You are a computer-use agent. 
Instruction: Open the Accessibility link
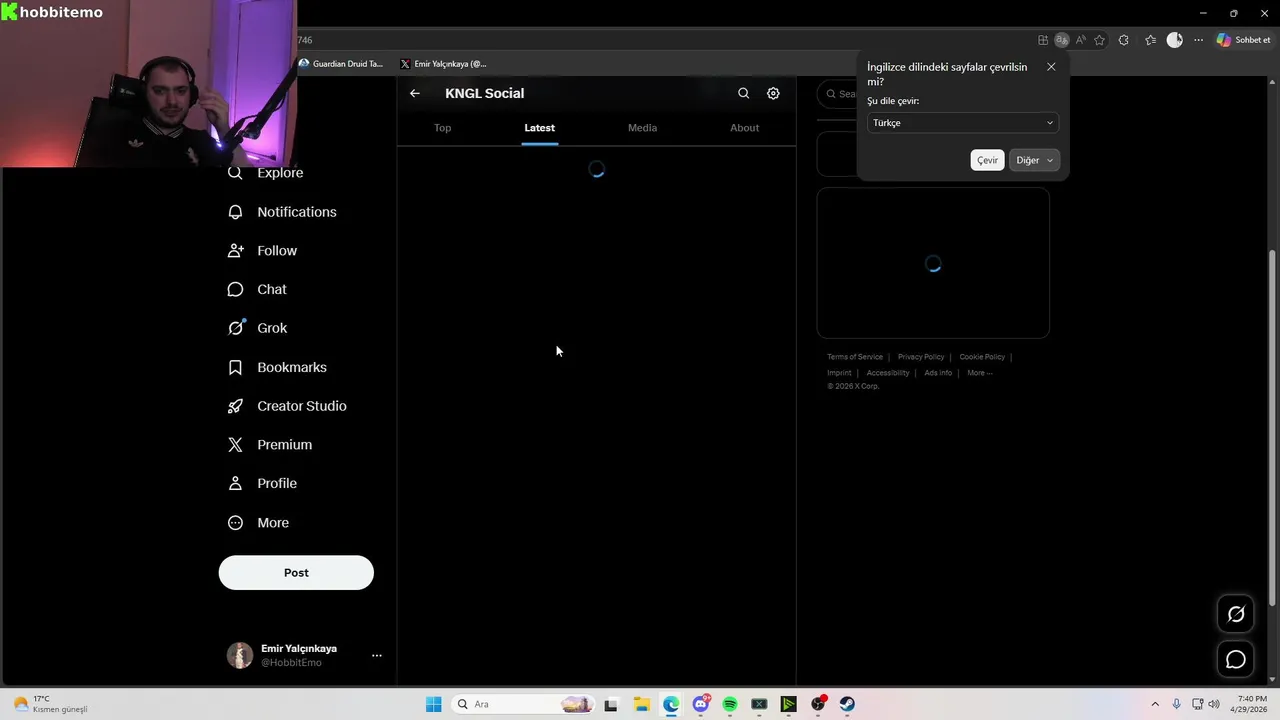click(x=888, y=373)
